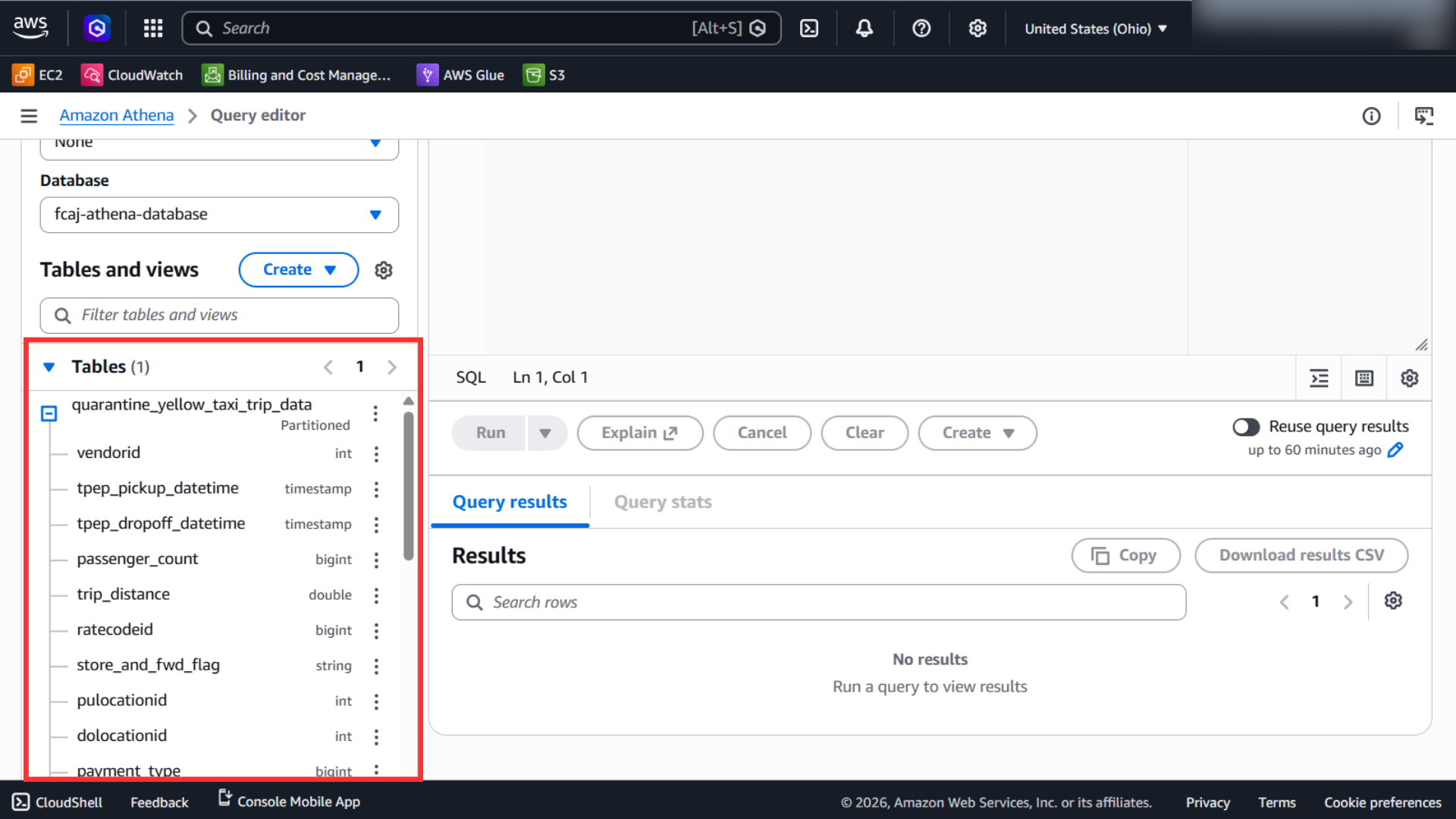Open the services grid menu icon

153,28
